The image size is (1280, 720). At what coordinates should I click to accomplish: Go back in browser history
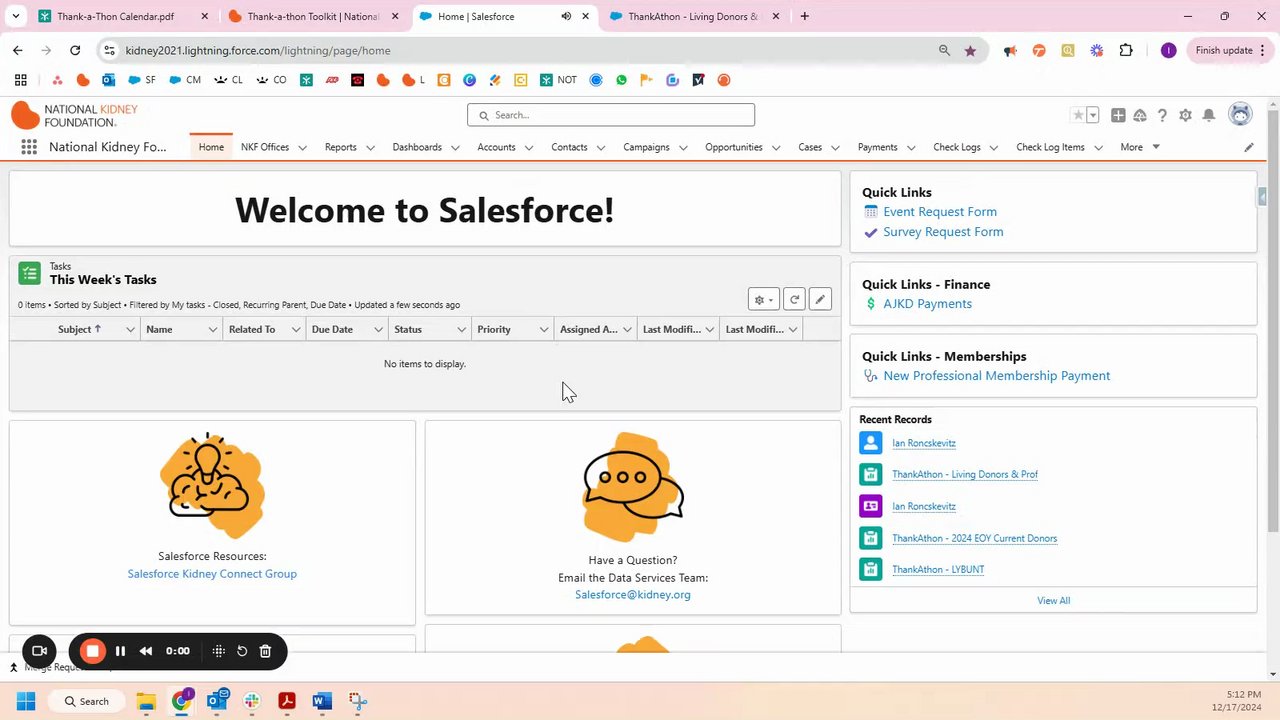(x=18, y=50)
